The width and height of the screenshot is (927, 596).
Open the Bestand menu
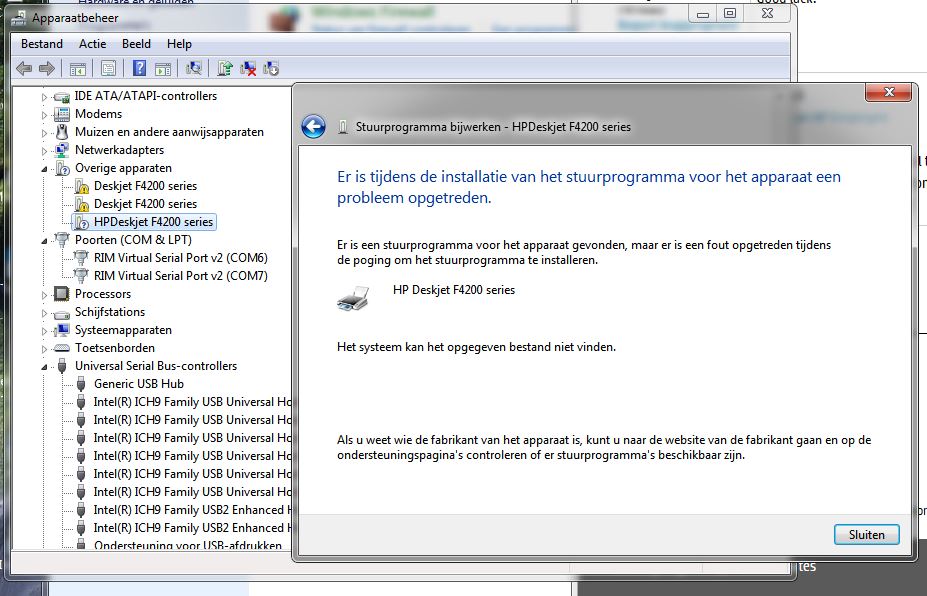coord(41,44)
